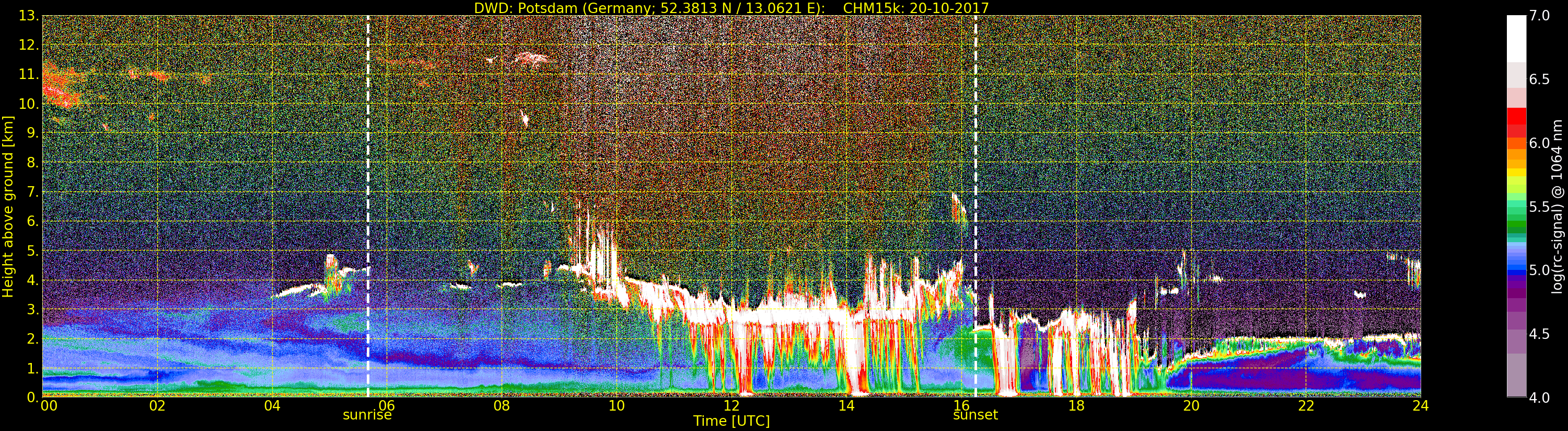The image size is (1568, 431).
Task: Click the '4.0' colorbar tick value
Action: pyautogui.click(x=1539, y=398)
